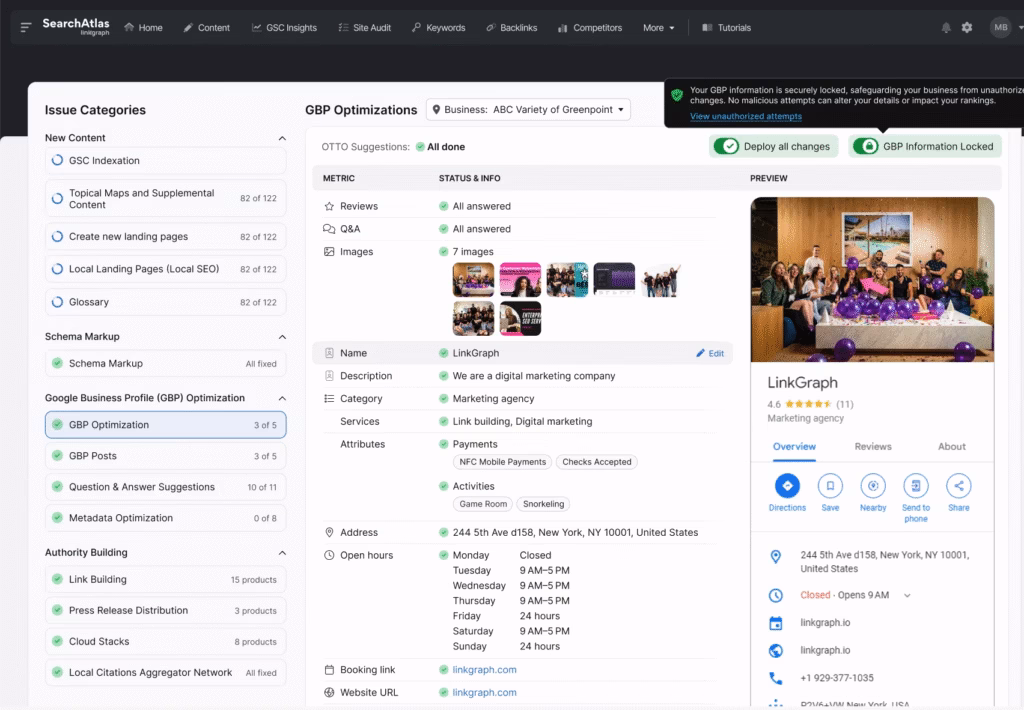Viewport: 1024px width, 710px height.
Task: Toggle the Deploy all changes switch
Action: [x=725, y=145]
